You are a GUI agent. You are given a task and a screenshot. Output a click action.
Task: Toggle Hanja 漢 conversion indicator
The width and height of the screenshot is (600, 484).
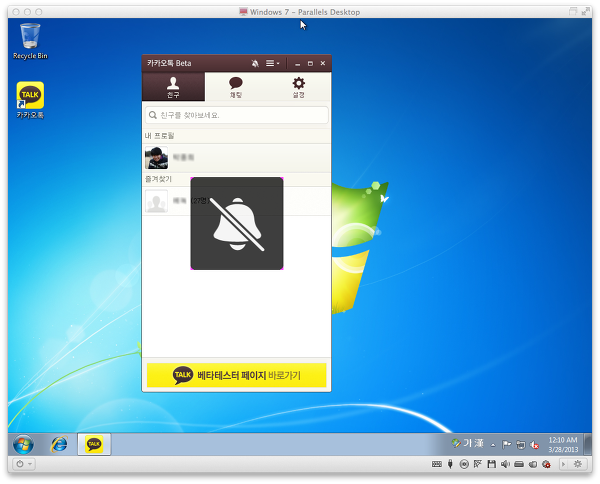479,443
